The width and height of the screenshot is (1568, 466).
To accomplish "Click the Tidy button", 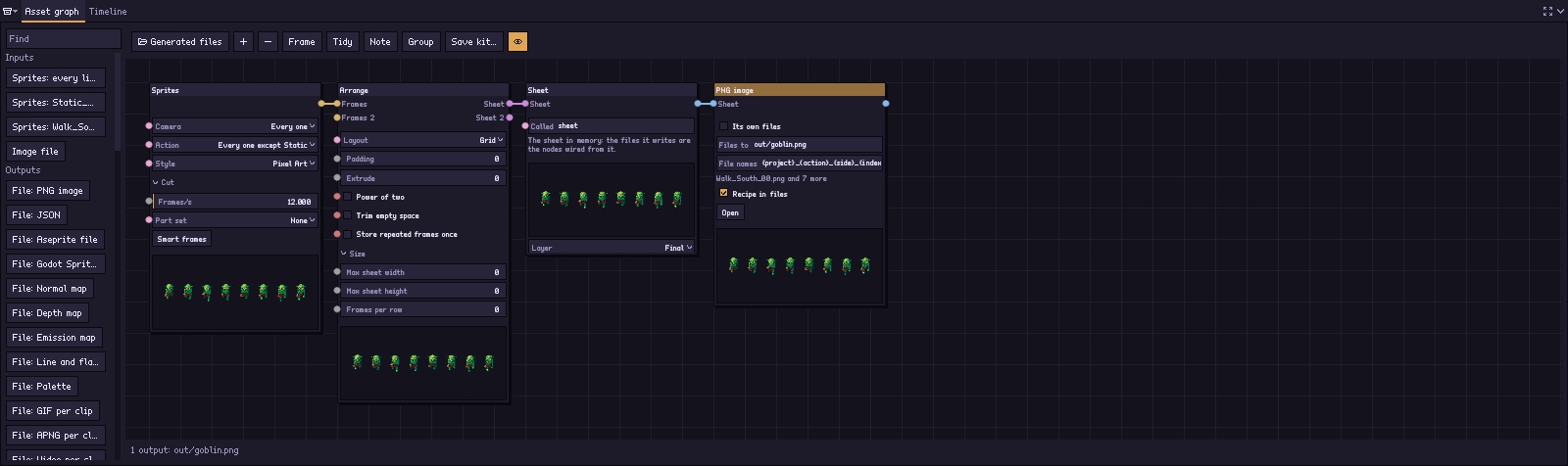I will tap(342, 41).
